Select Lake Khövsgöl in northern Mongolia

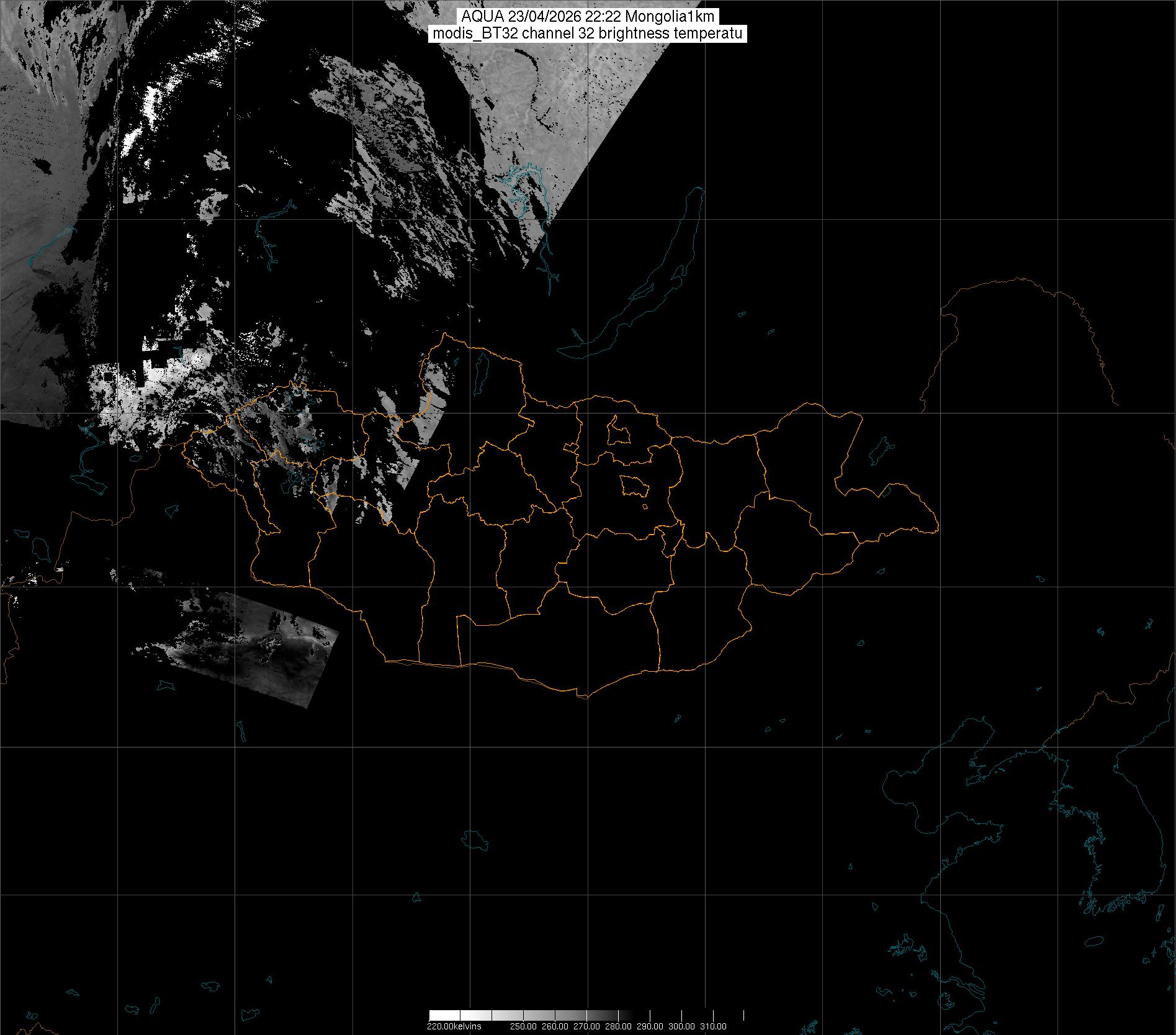pyautogui.click(x=480, y=371)
